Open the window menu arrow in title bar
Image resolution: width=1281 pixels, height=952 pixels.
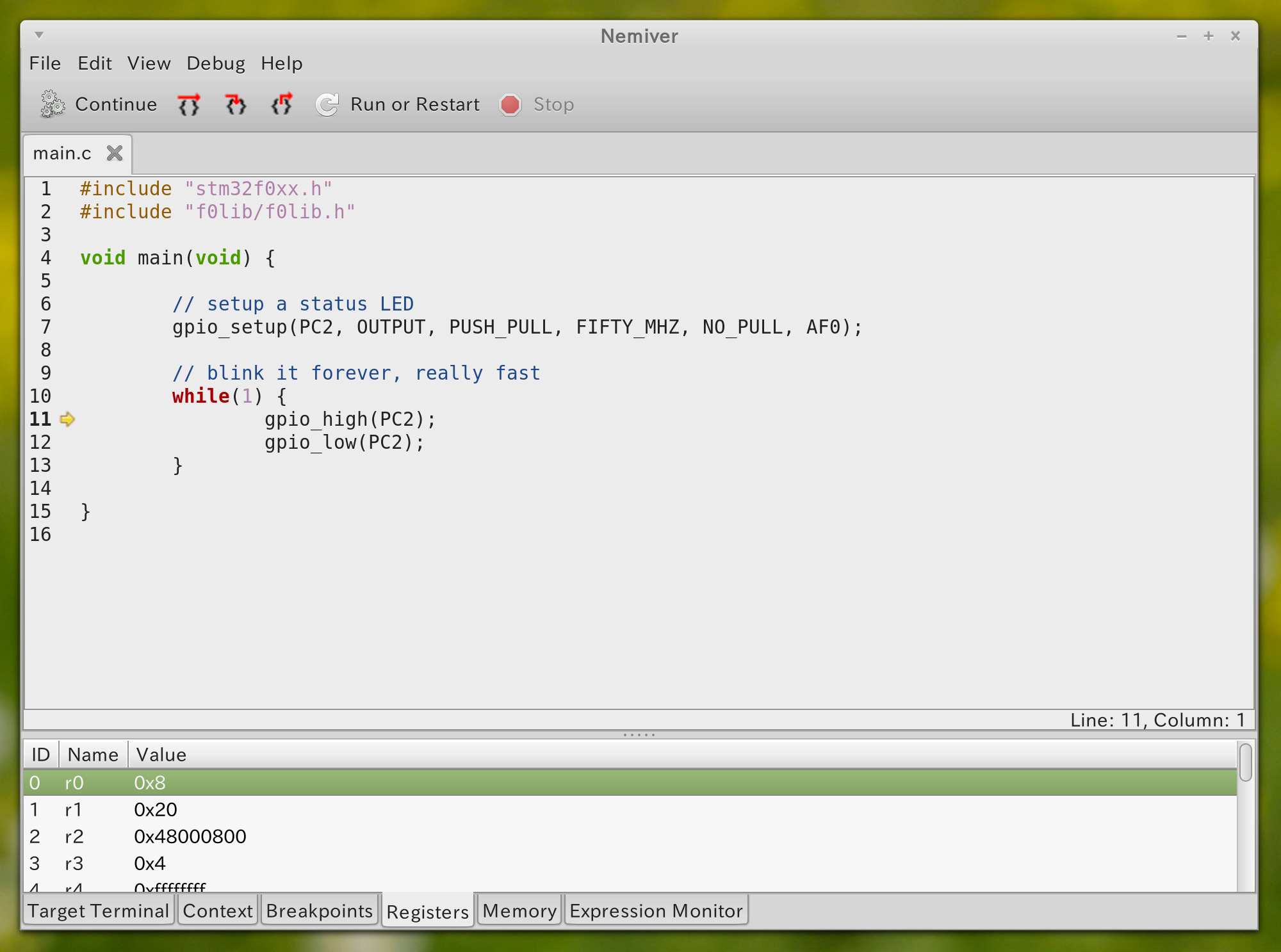point(39,35)
